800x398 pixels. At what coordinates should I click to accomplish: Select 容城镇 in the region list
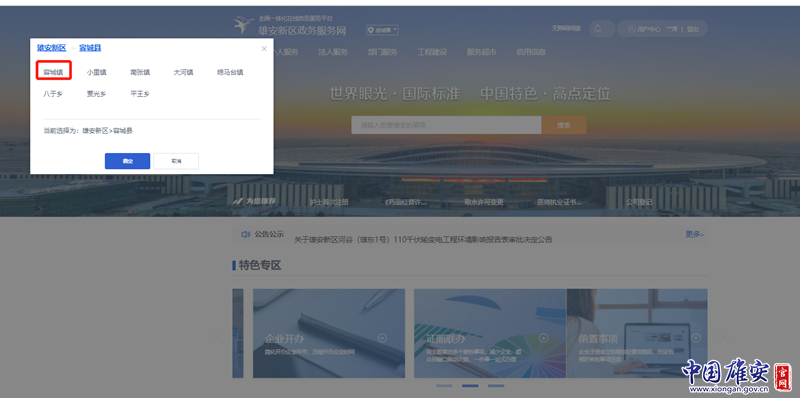(x=54, y=72)
